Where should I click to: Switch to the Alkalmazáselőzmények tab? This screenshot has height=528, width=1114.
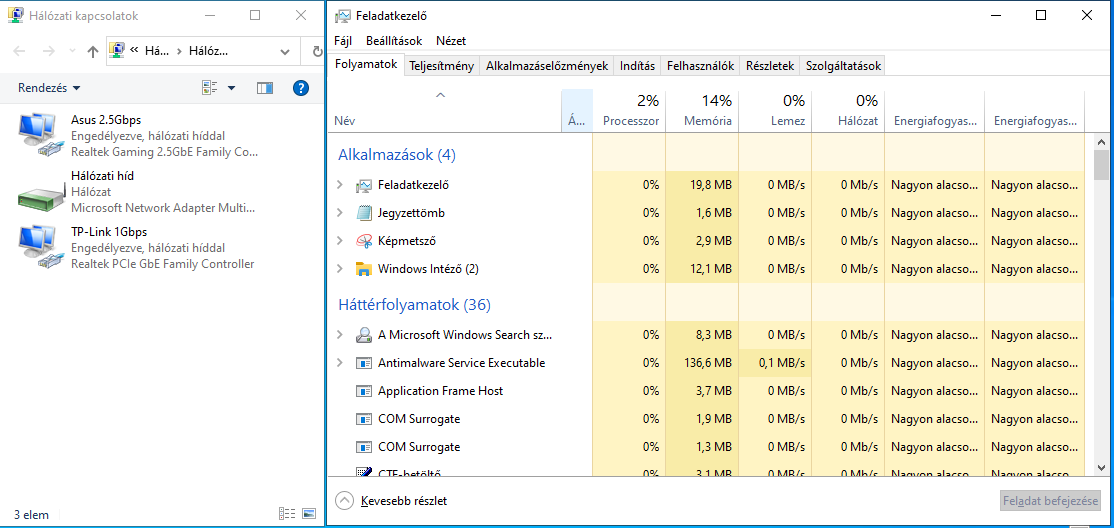point(547,66)
